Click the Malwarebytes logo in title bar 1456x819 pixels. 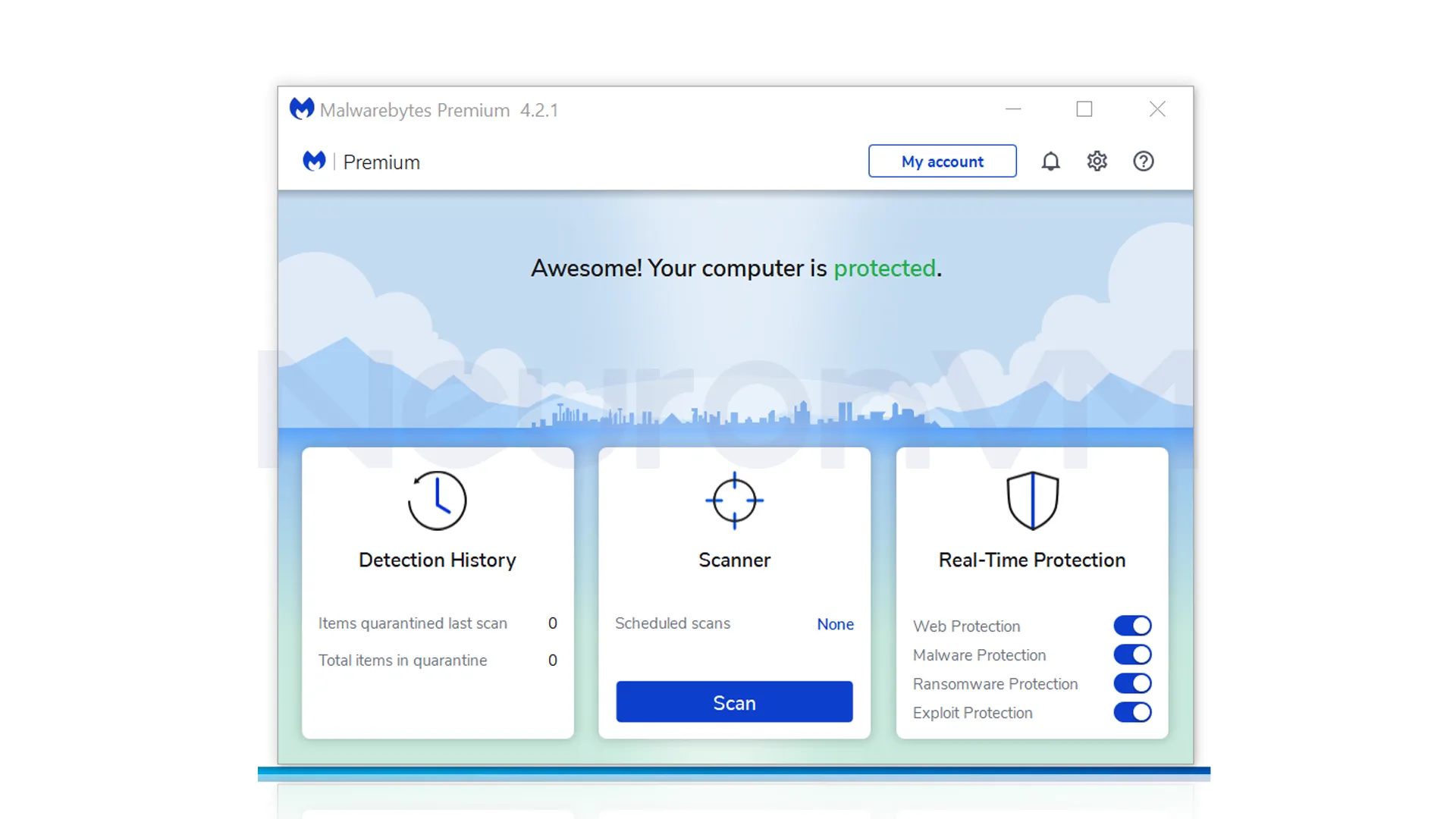click(302, 109)
